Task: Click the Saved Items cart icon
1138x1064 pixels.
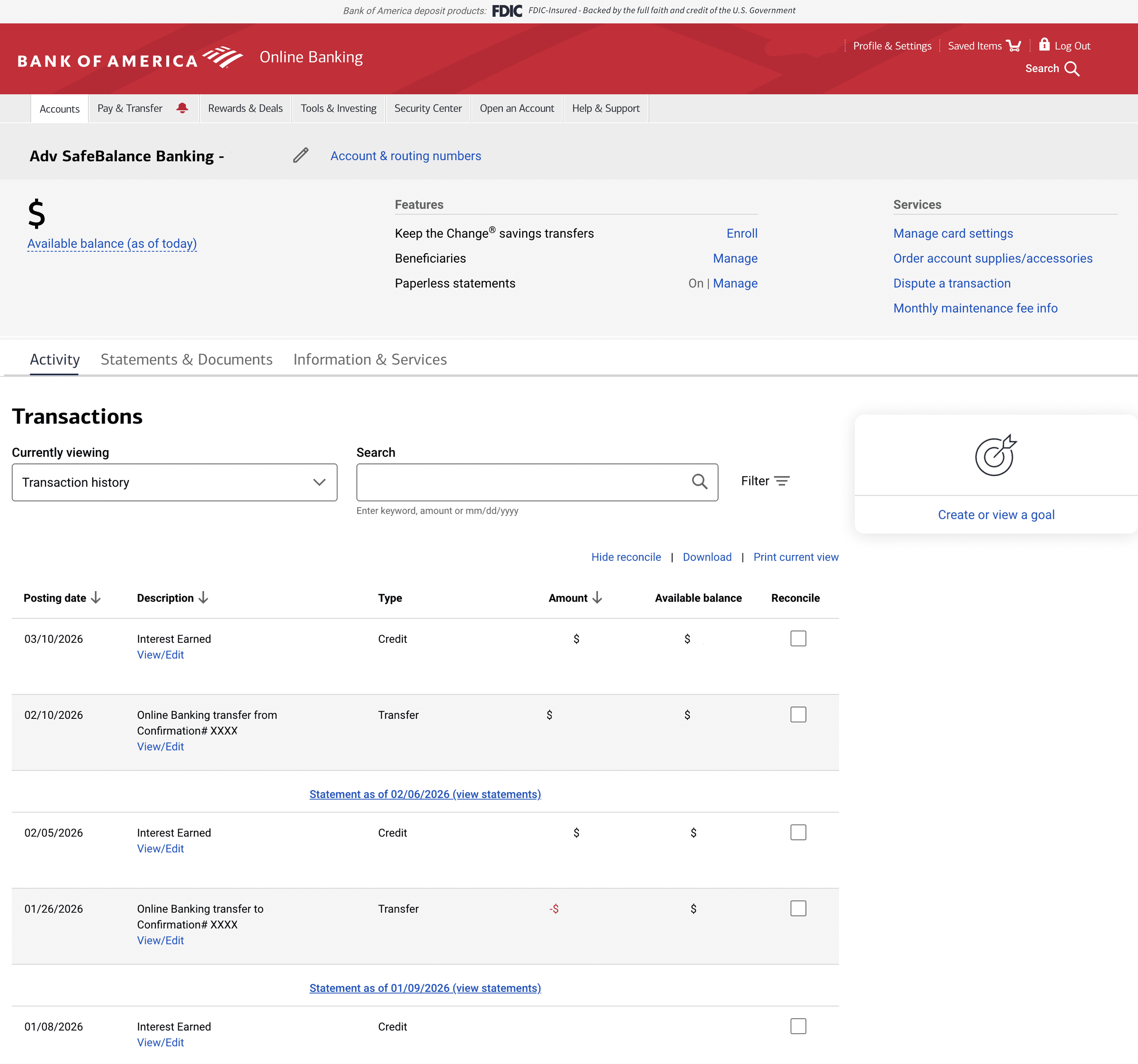Action: point(1013,46)
